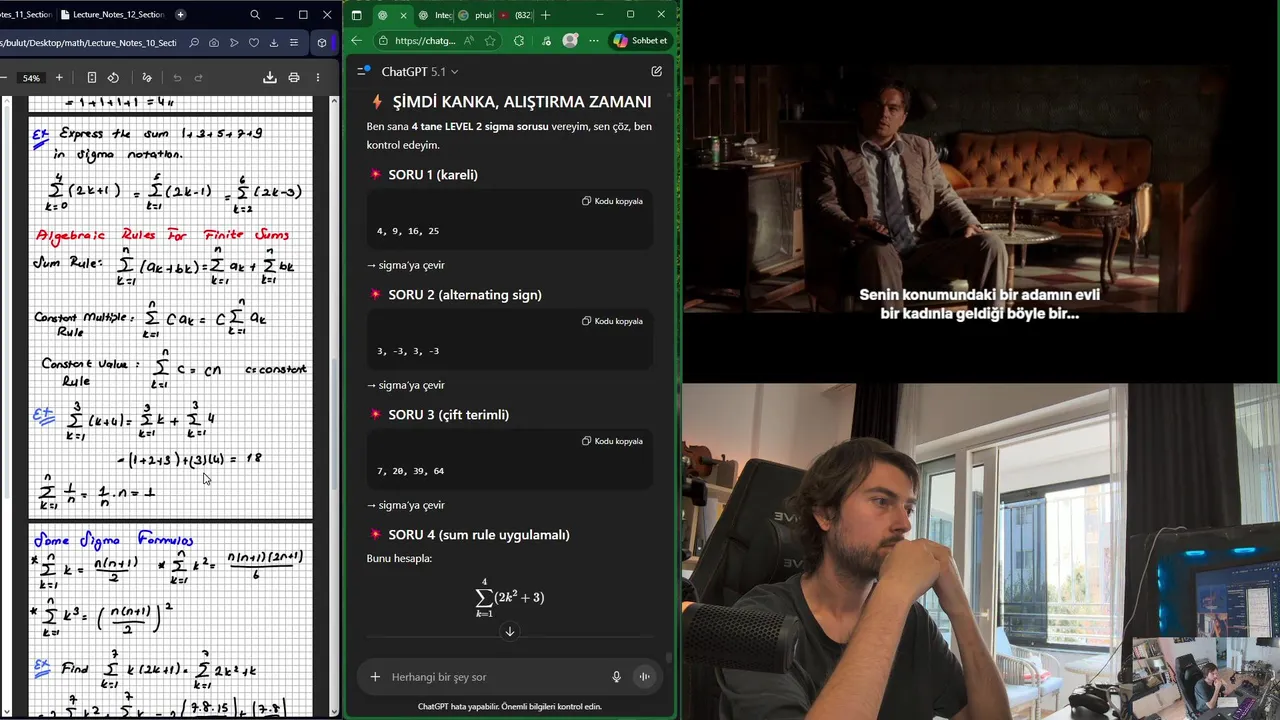The width and height of the screenshot is (1280, 720).
Task: Start ChatGPT voice mode
Action: click(x=644, y=677)
